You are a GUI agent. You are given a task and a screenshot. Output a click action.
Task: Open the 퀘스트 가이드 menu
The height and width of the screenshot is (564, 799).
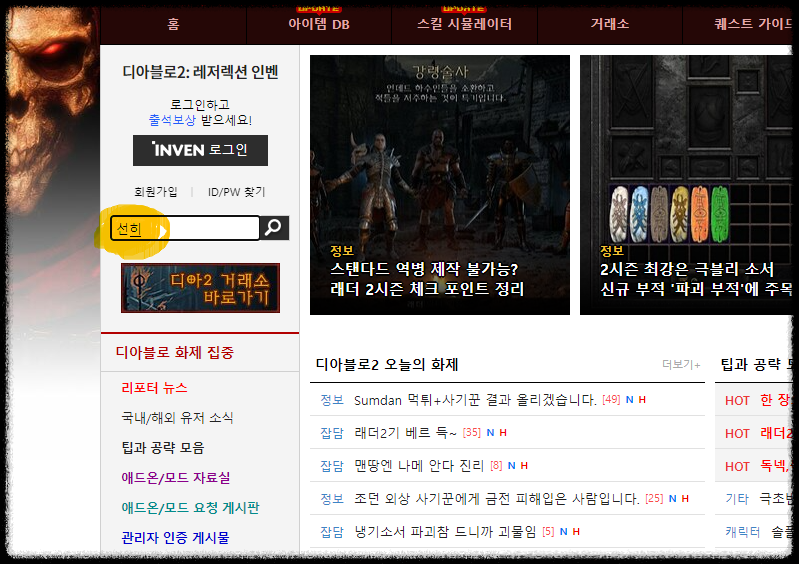click(x=753, y=24)
